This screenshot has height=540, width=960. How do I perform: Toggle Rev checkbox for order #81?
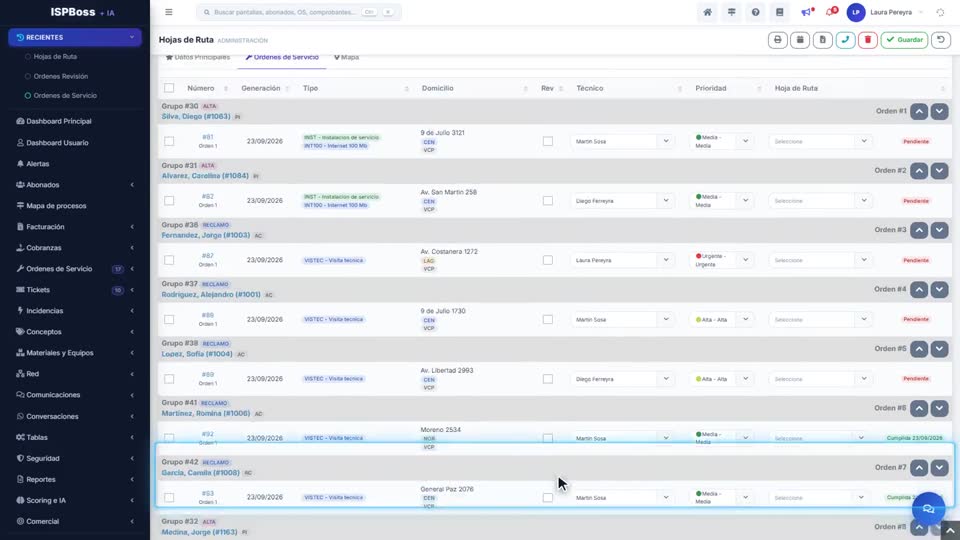[547, 141]
